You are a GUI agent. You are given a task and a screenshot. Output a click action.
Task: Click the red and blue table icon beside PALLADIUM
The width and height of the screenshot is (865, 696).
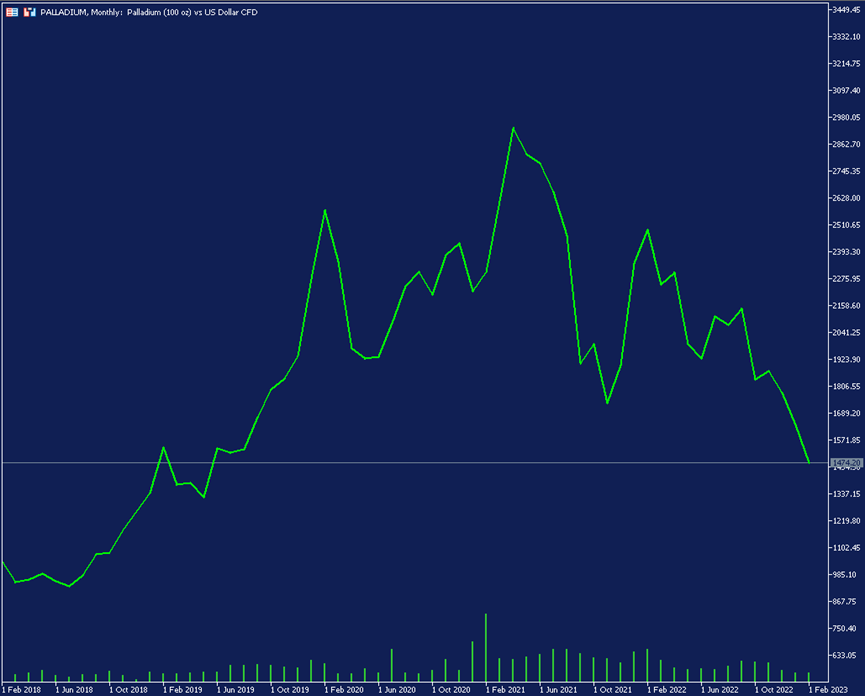click(x=12, y=12)
